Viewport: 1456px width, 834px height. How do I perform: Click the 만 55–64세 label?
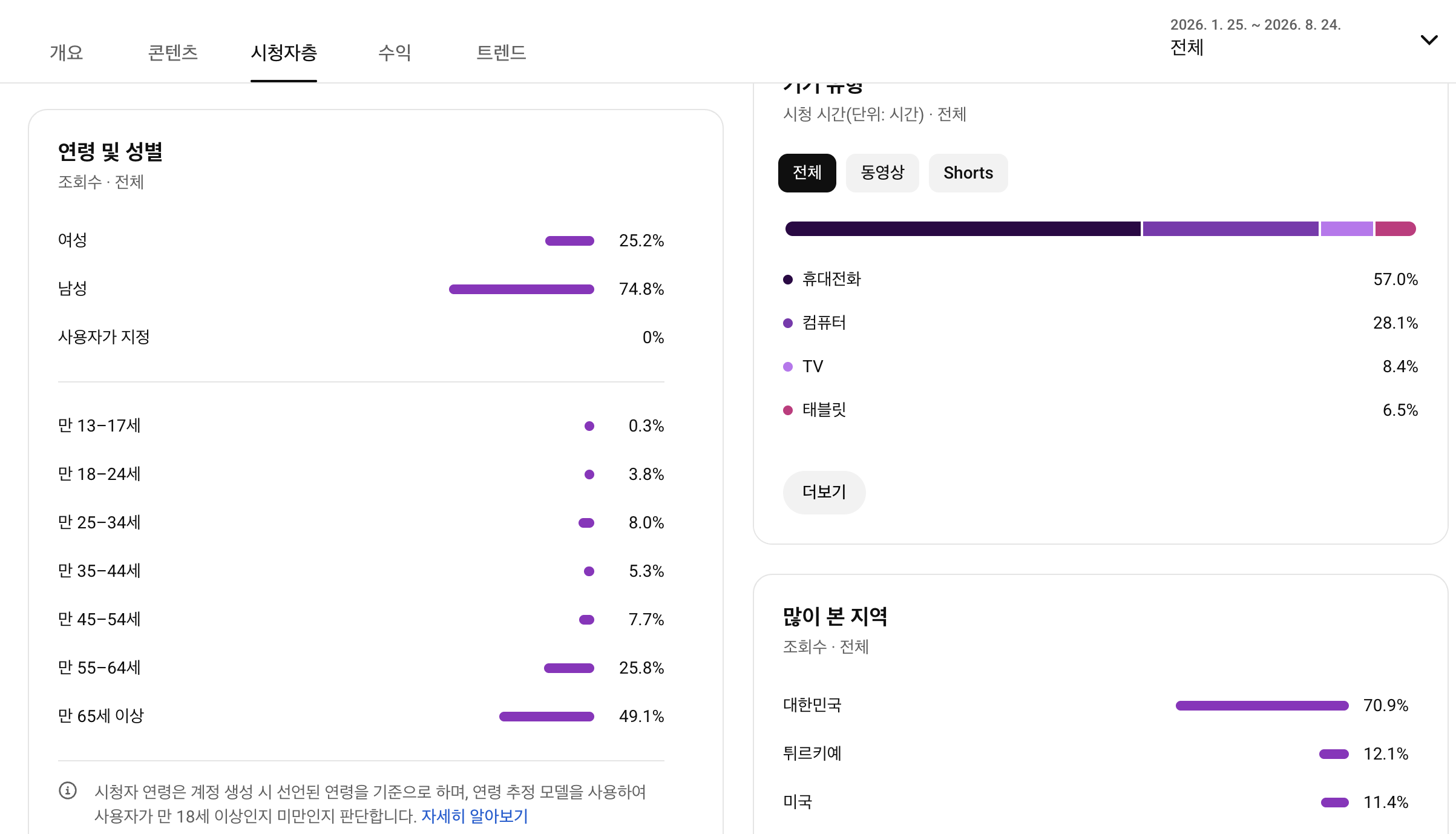99,668
